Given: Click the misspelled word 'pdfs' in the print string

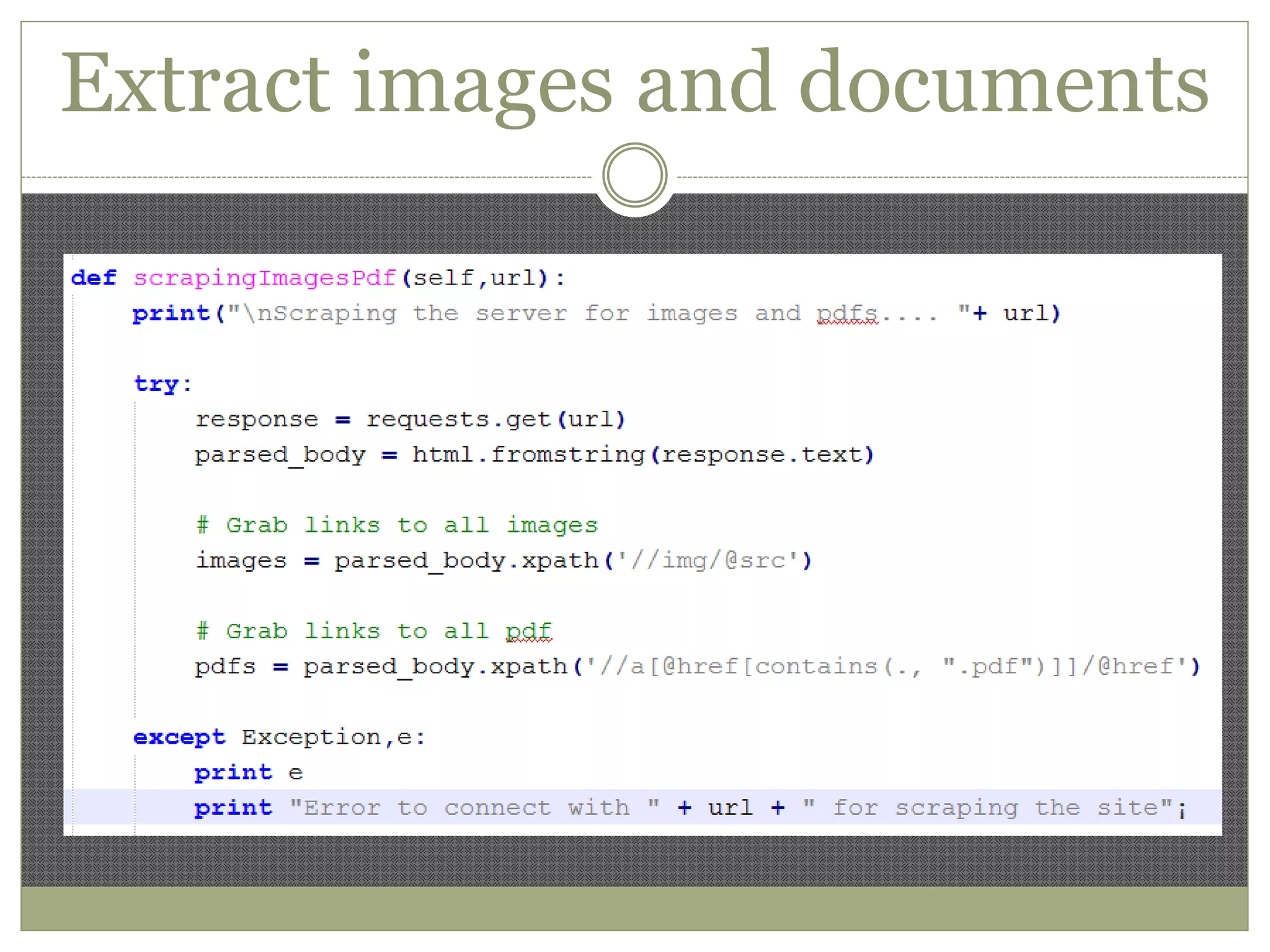Looking at the screenshot, I should click(x=847, y=314).
